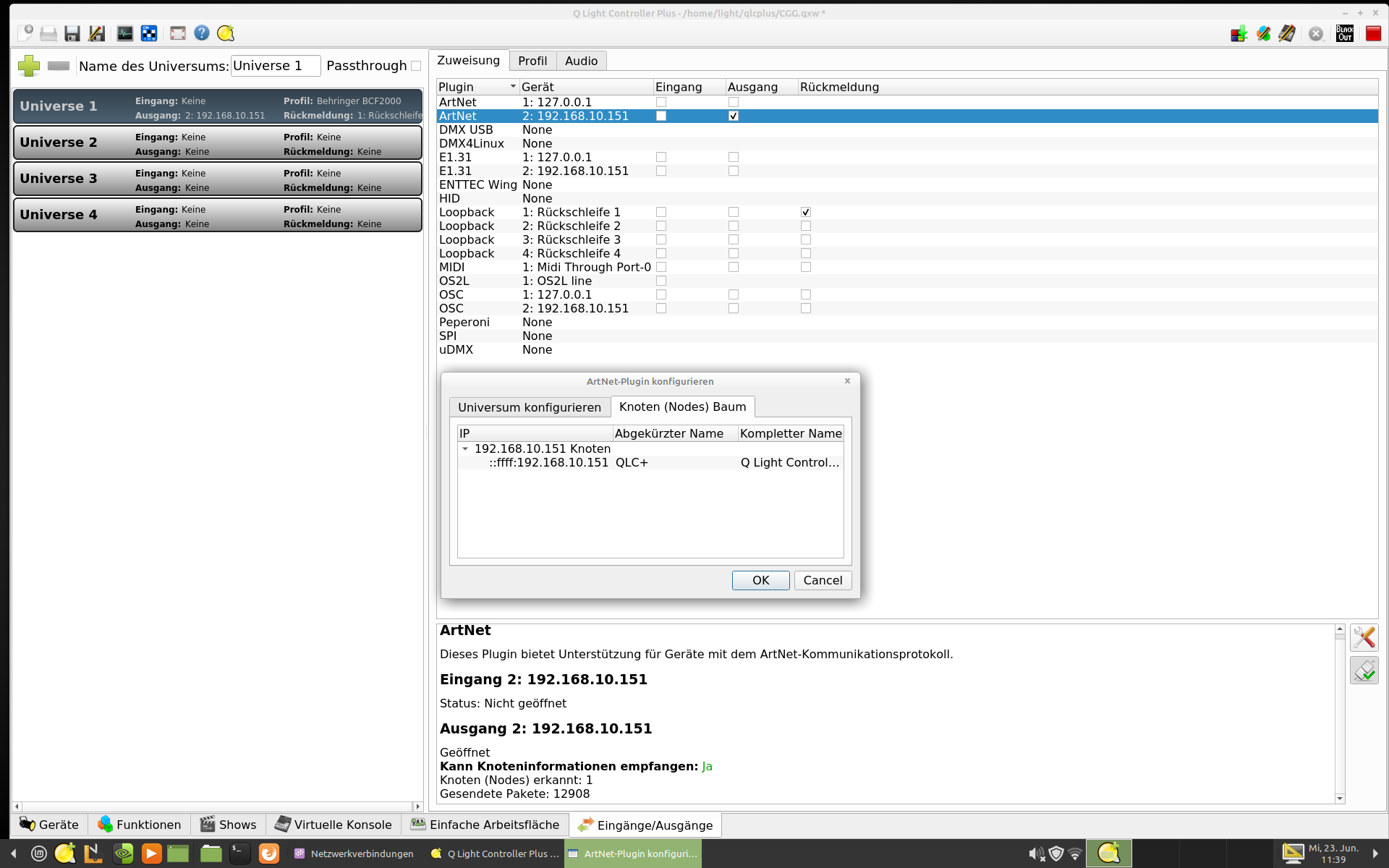Image resolution: width=1389 pixels, height=868 pixels.
Task: Toggle the Black Out button
Action: [x=1345, y=33]
